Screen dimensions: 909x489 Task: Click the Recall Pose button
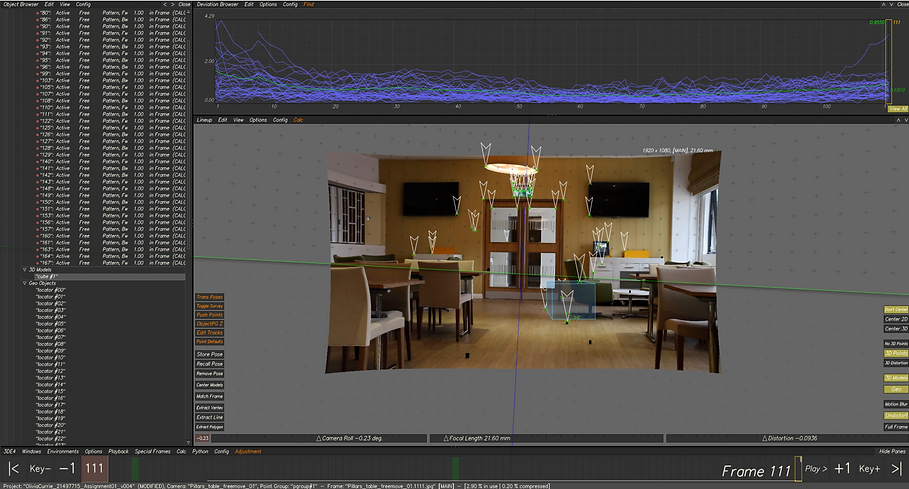(x=209, y=364)
